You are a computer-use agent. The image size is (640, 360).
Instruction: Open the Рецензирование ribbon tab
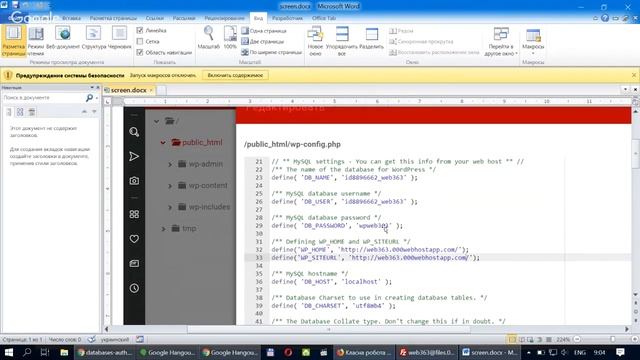pos(224,18)
